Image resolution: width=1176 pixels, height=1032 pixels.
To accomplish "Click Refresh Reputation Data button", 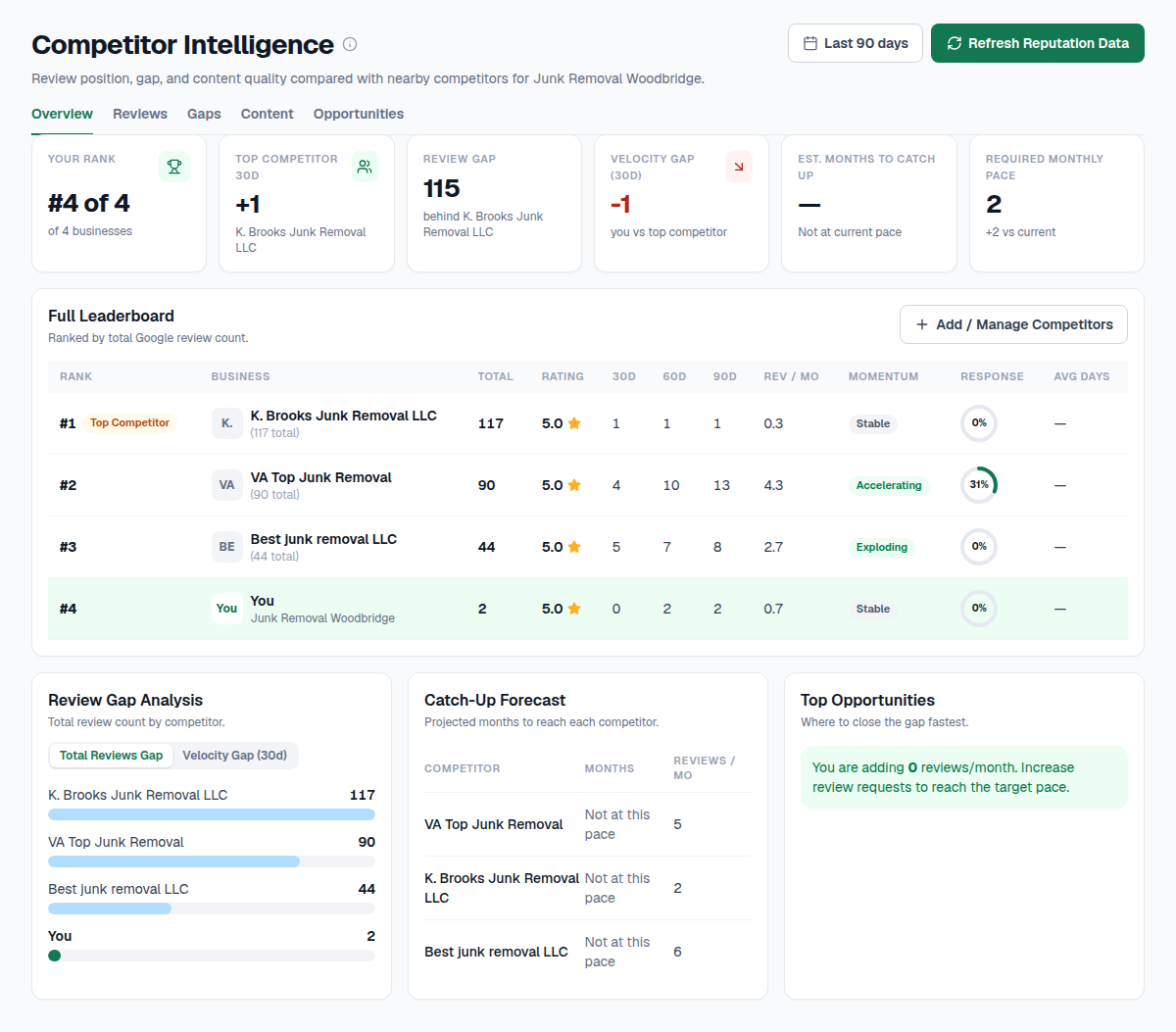I will tap(1038, 43).
